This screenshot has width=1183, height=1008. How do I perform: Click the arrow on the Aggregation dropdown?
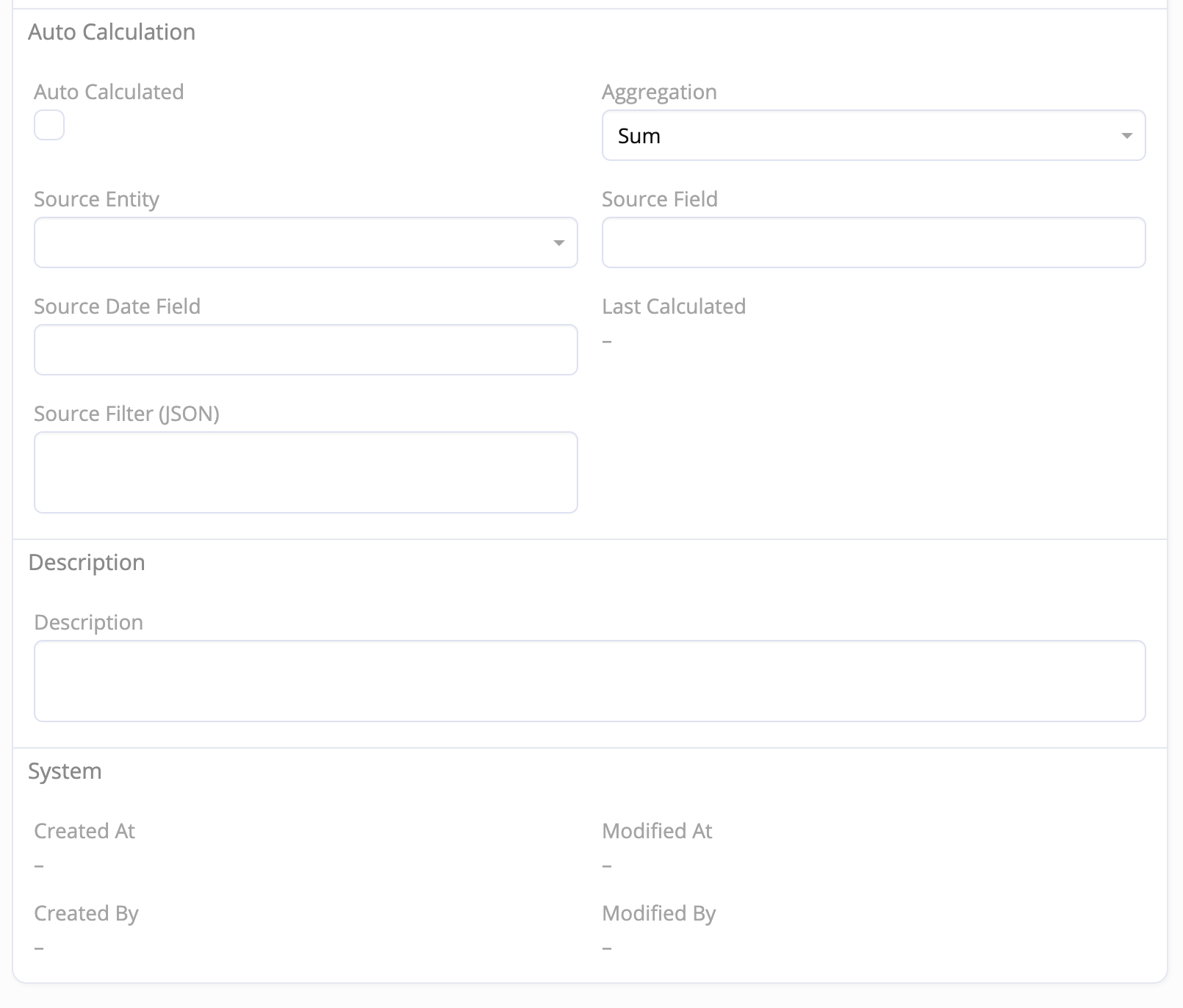(x=1126, y=135)
